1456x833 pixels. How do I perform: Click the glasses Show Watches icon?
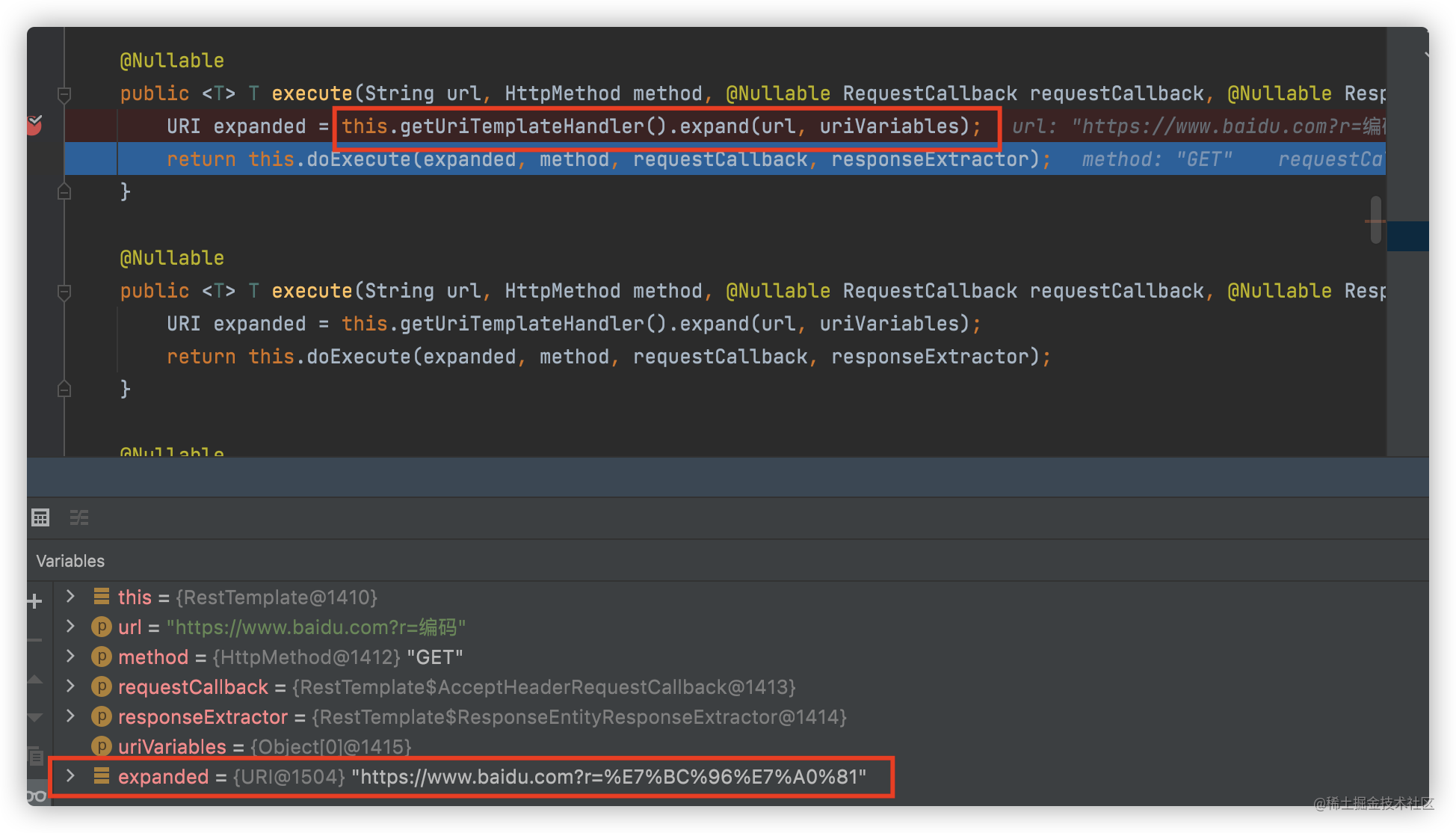point(36,796)
